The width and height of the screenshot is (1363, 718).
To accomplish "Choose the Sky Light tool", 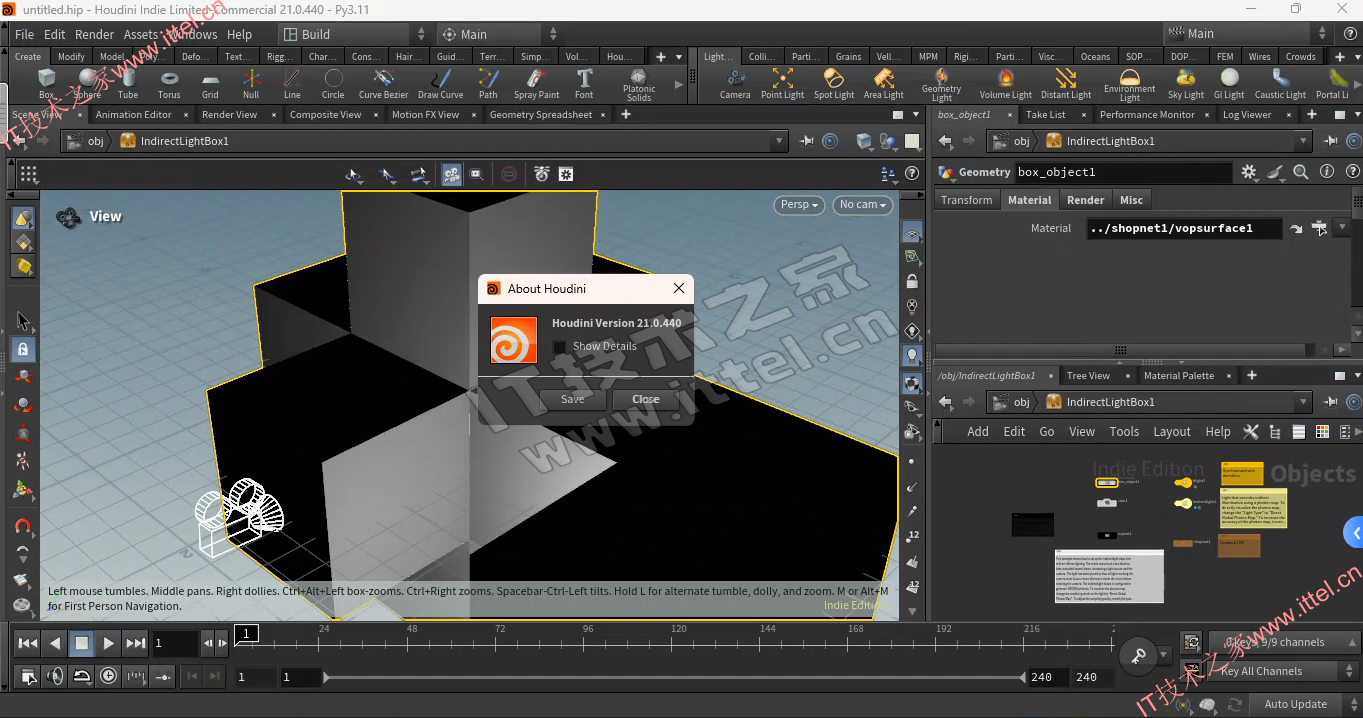I will coord(1186,83).
